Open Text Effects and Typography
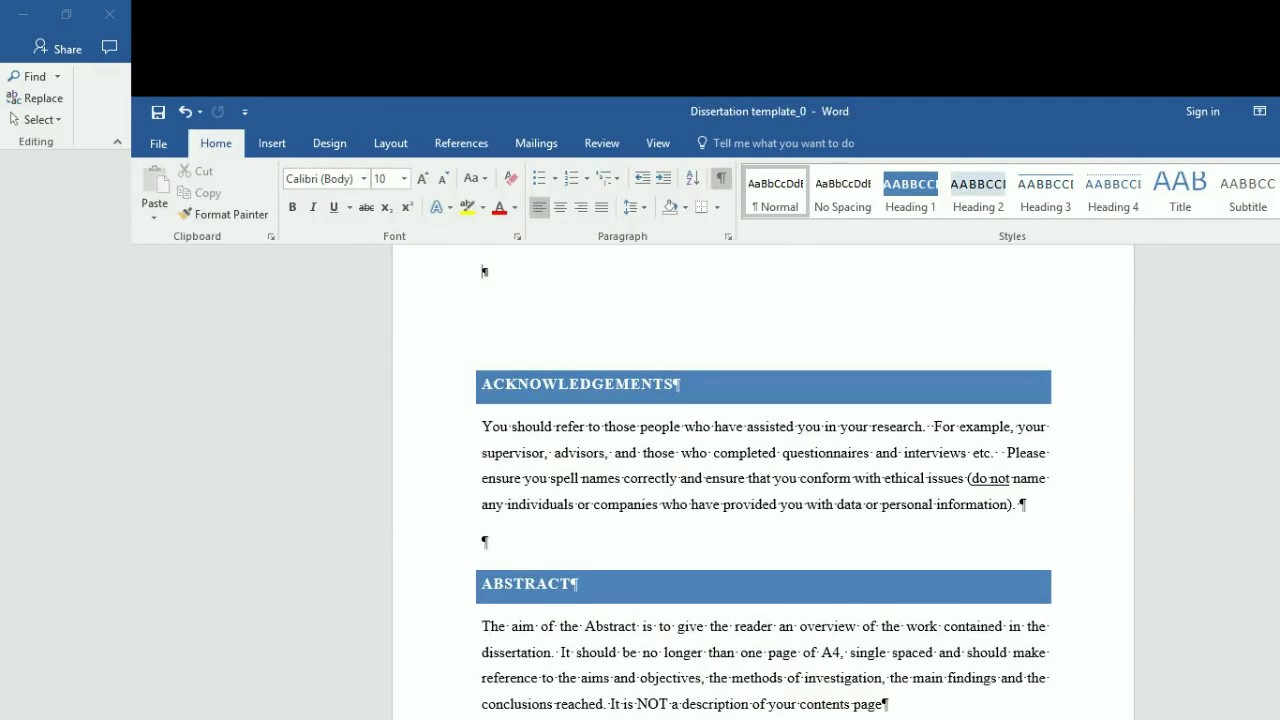The width and height of the screenshot is (1280, 720). click(436, 207)
